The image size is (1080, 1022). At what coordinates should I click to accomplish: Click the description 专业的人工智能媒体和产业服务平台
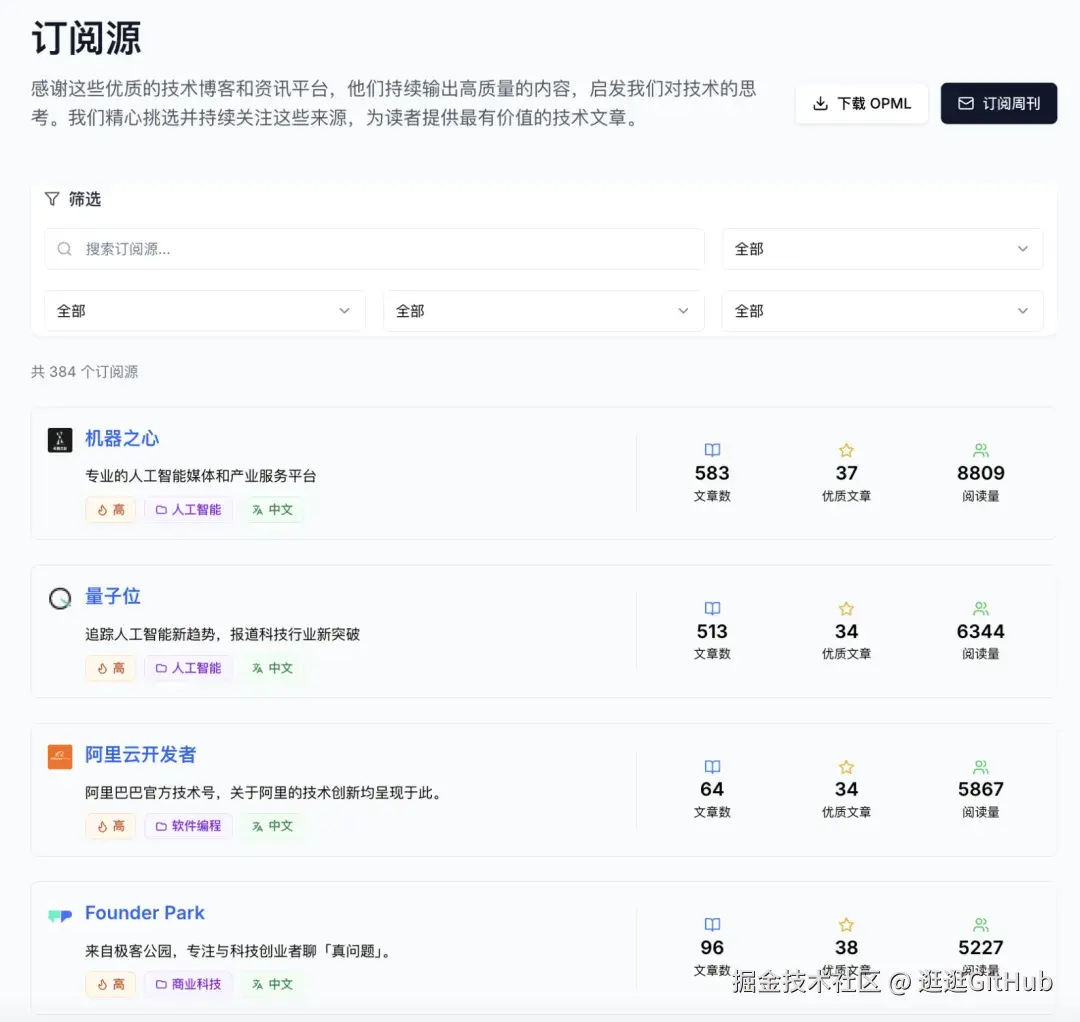coord(200,476)
